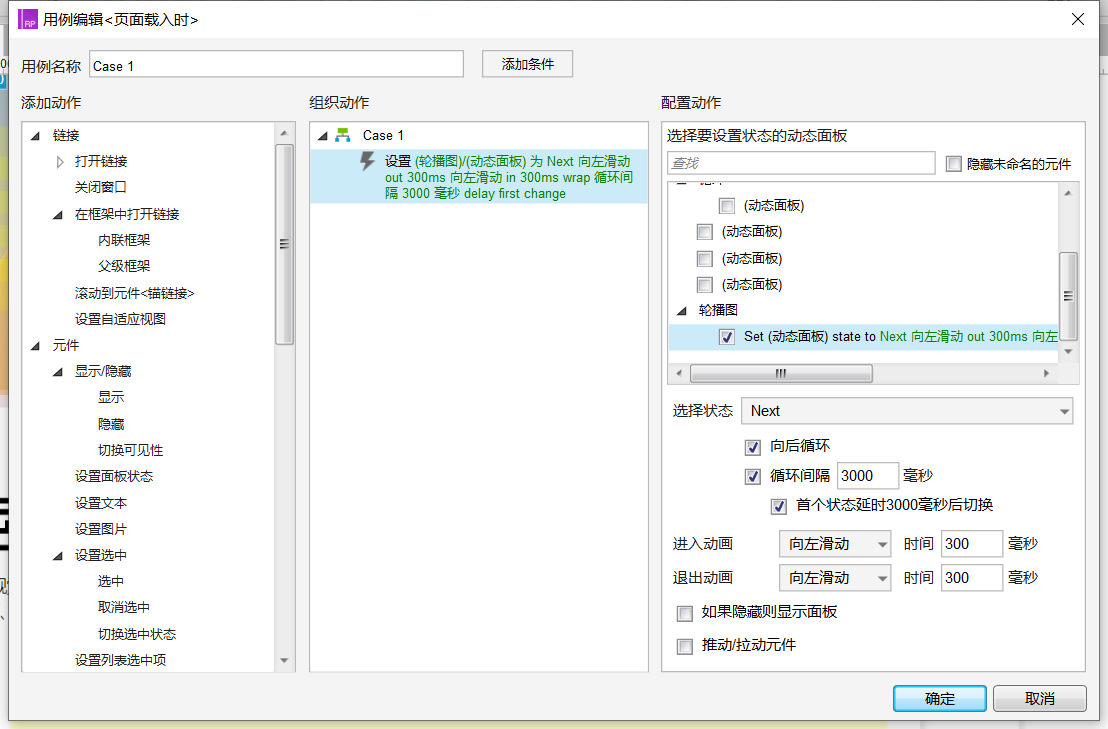Select 取消选中 action

tap(124, 608)
